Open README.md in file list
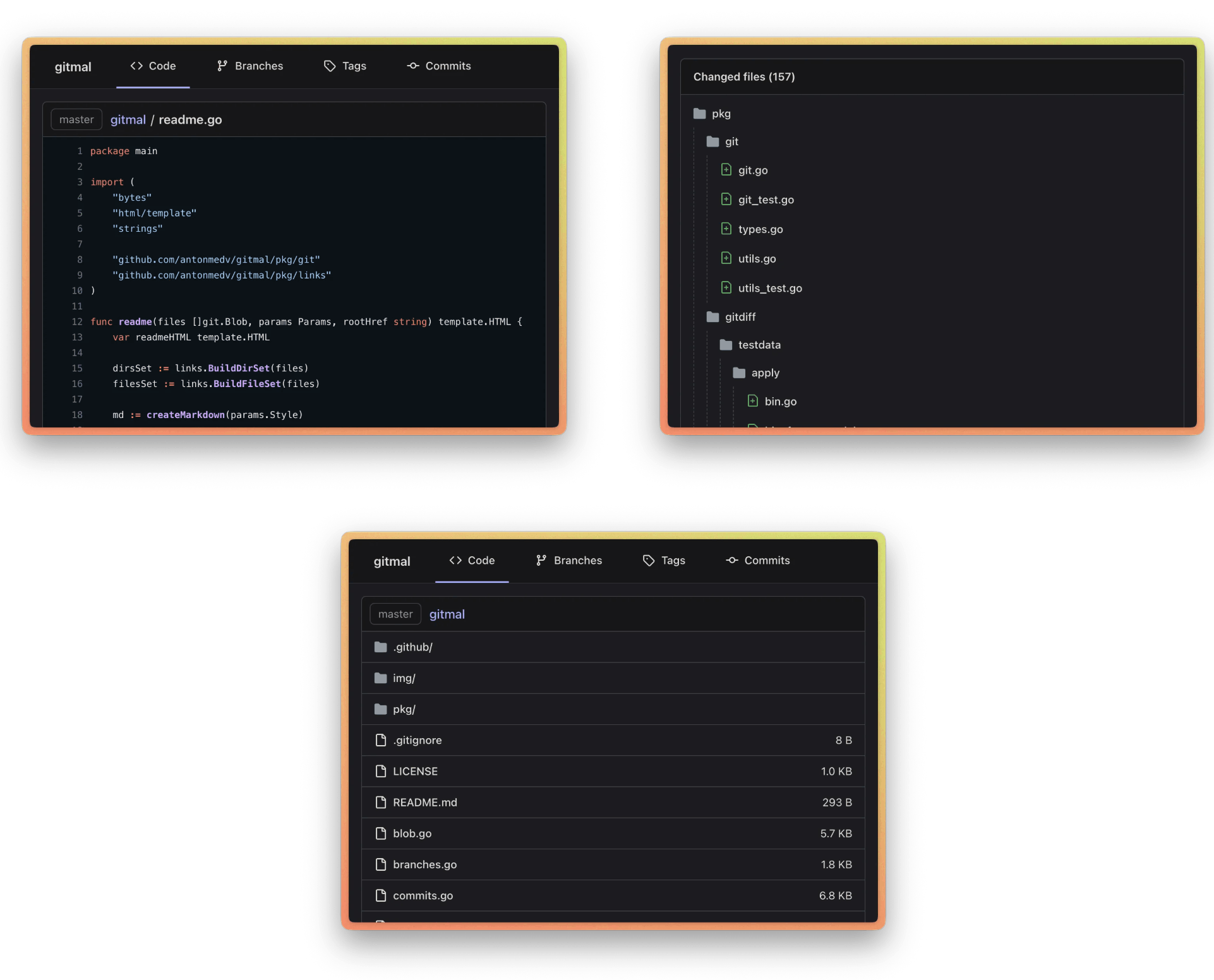This screenshot has width=1214, height=980. coord(424,802)
